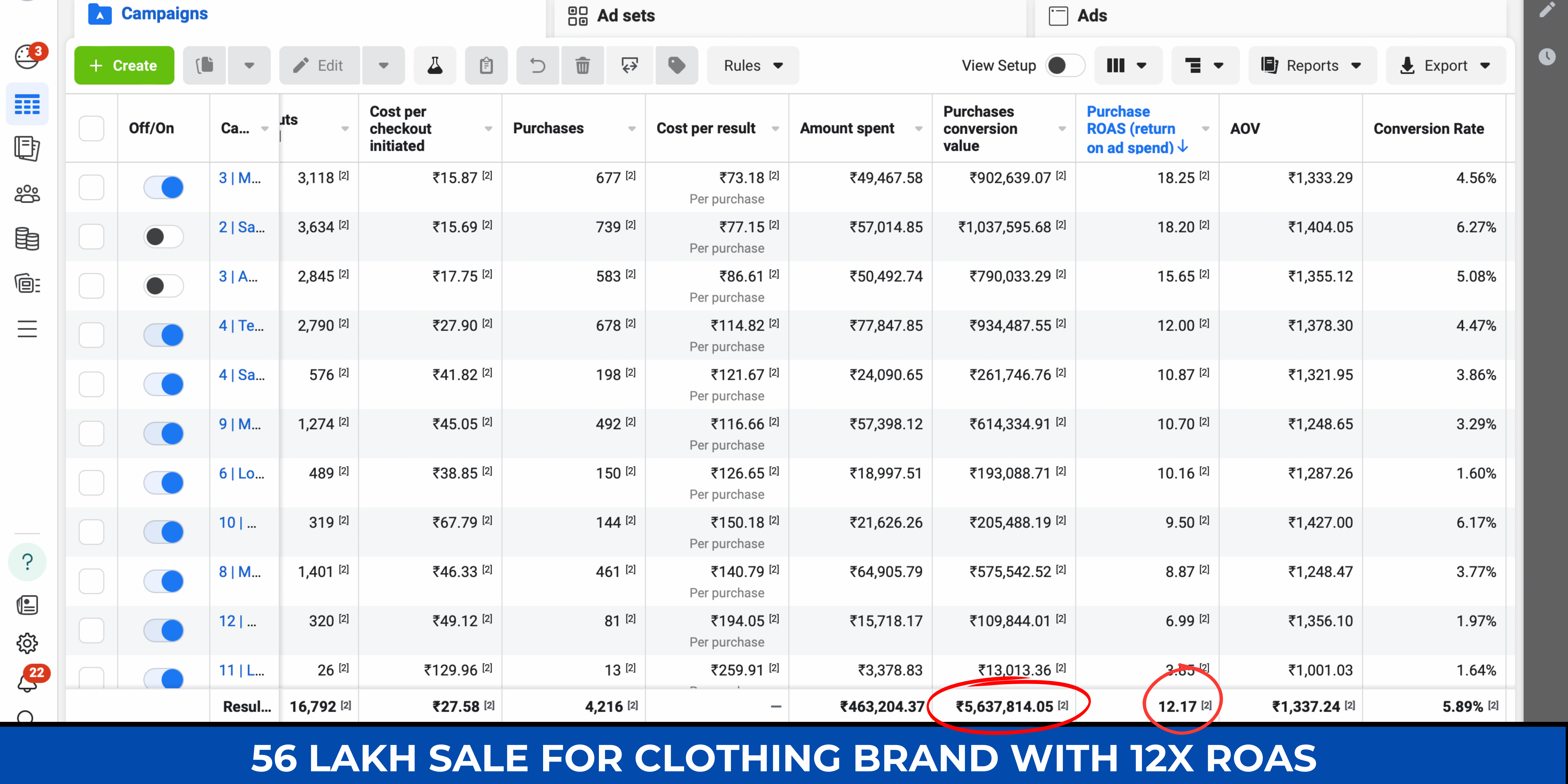
Task: Open the Audiences people icon in sidebar
Action: [x=27, y=194]
